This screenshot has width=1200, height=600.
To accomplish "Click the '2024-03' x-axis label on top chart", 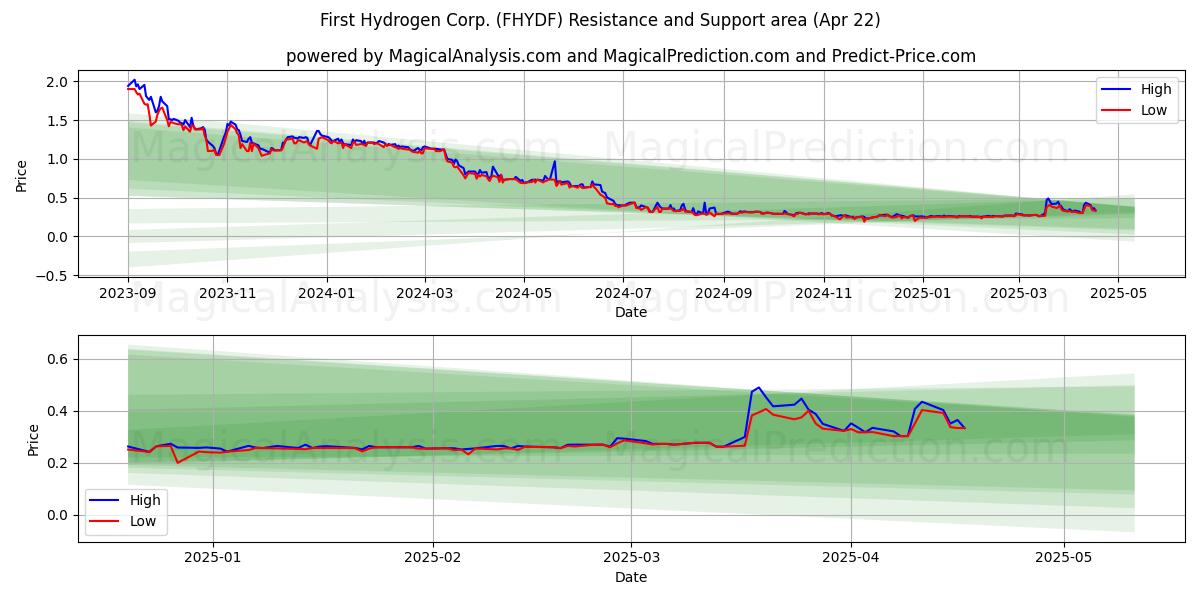I will 424,293.
